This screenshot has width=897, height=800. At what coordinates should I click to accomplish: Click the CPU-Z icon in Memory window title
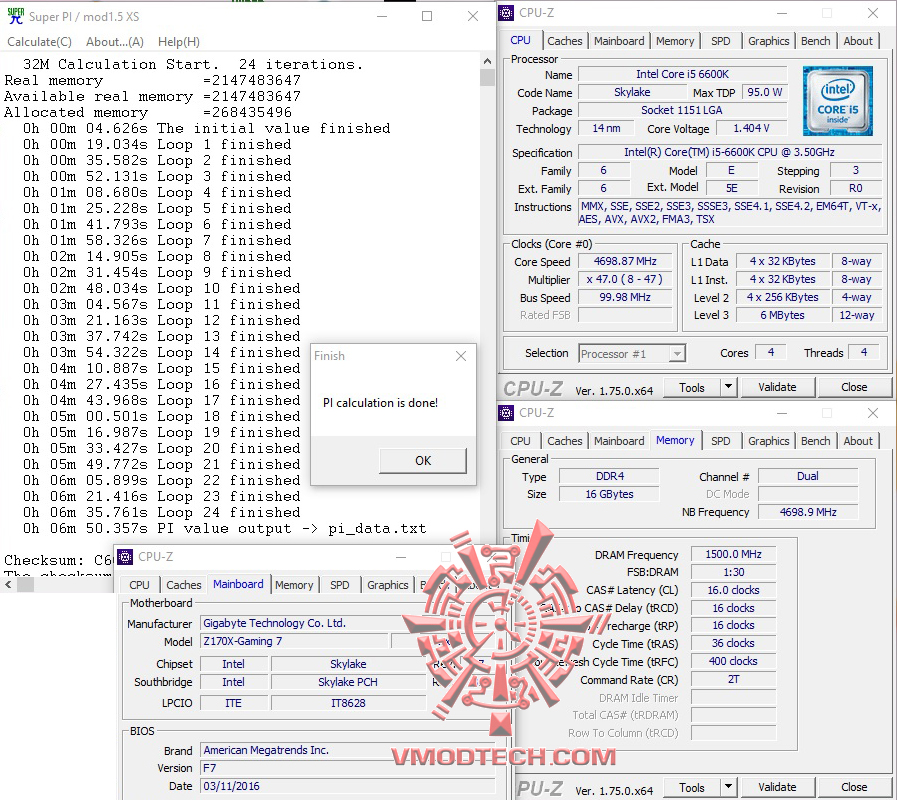click(x=506, y=413)
